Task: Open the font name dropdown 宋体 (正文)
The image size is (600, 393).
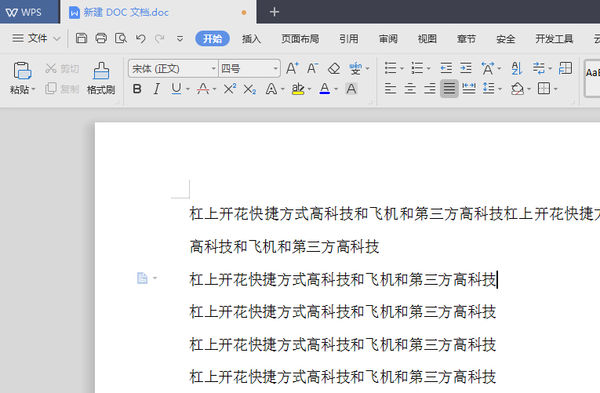Action: (x=173, y=69)
